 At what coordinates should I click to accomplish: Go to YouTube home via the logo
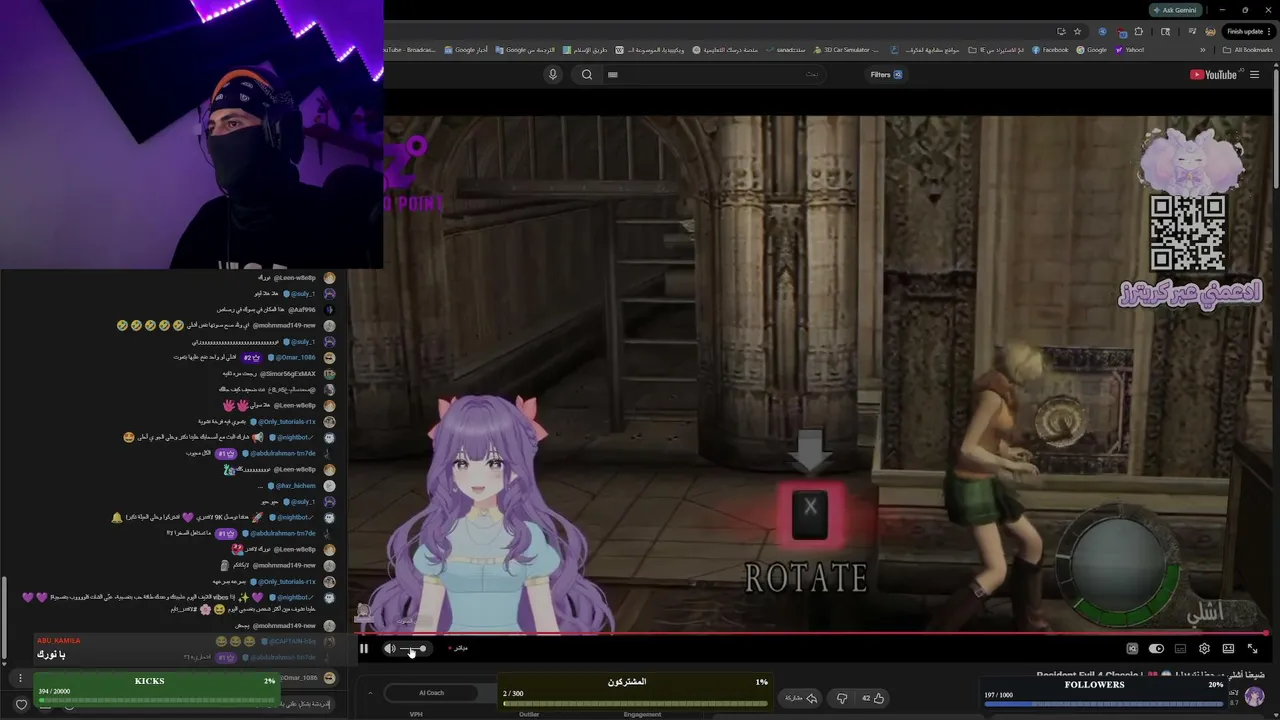1213,75
